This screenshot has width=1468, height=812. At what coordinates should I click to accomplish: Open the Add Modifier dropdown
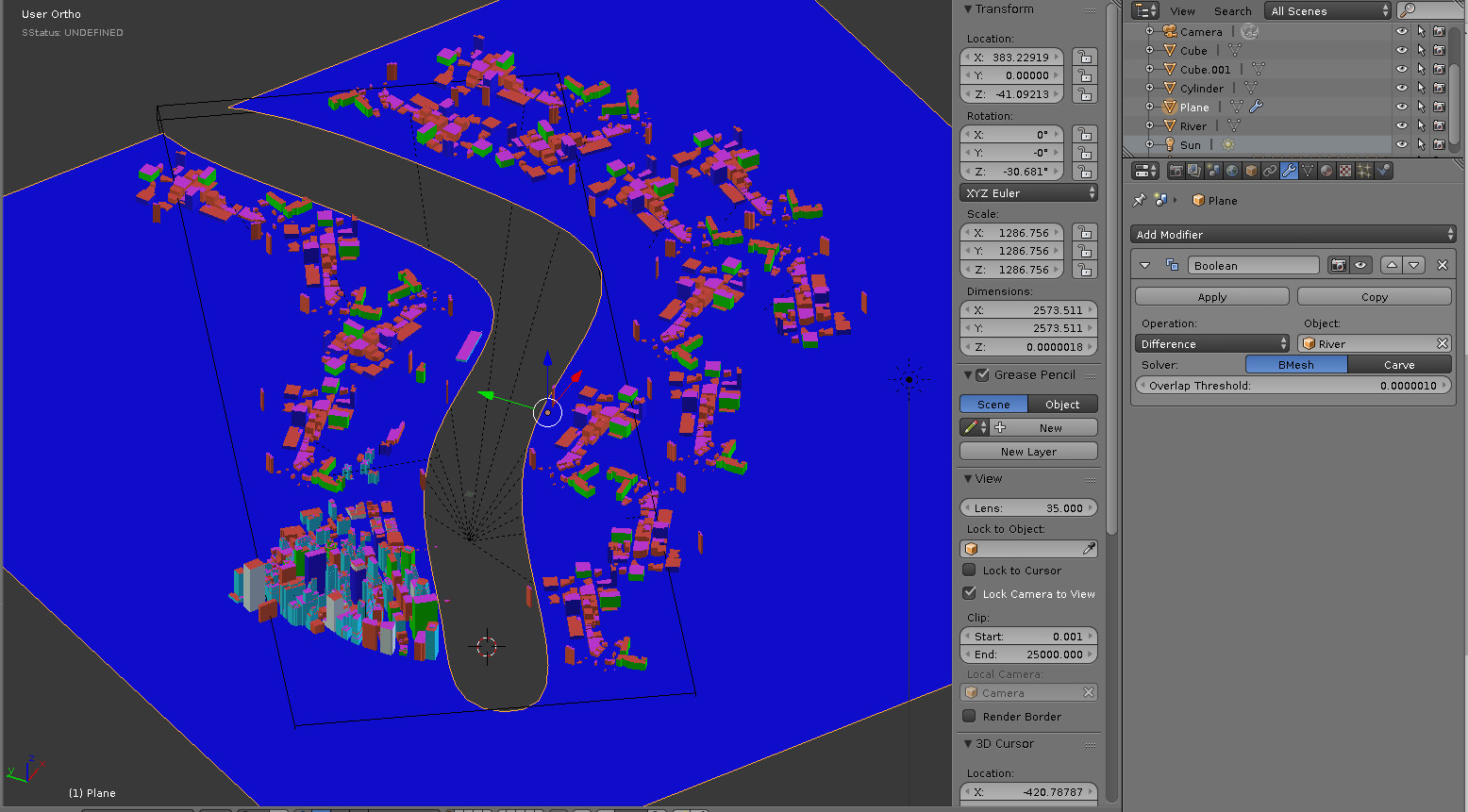[1293, 234]
